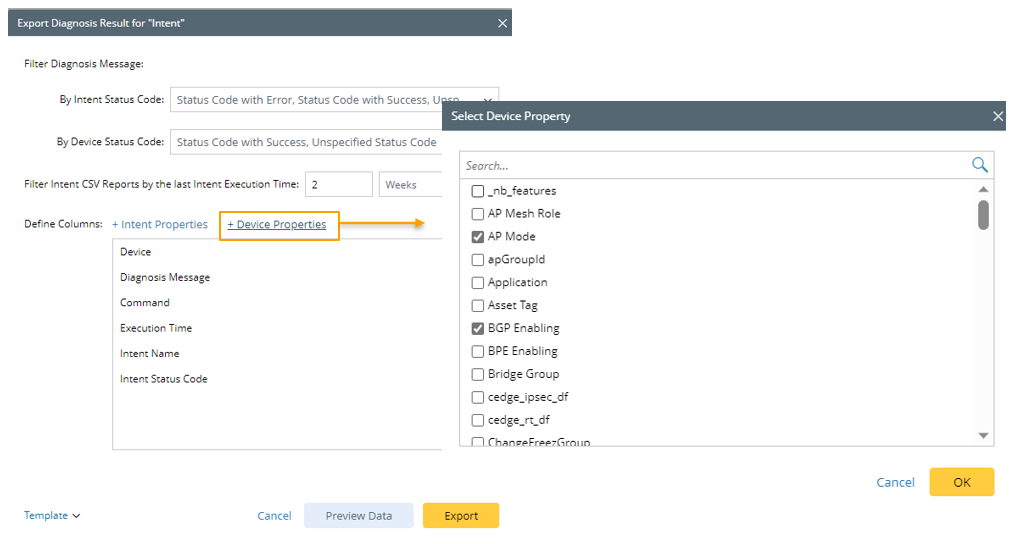Open the By Device Status Code dropdown
The height and width of the screenshot is (544, 1014).
[x=306, y=142]
